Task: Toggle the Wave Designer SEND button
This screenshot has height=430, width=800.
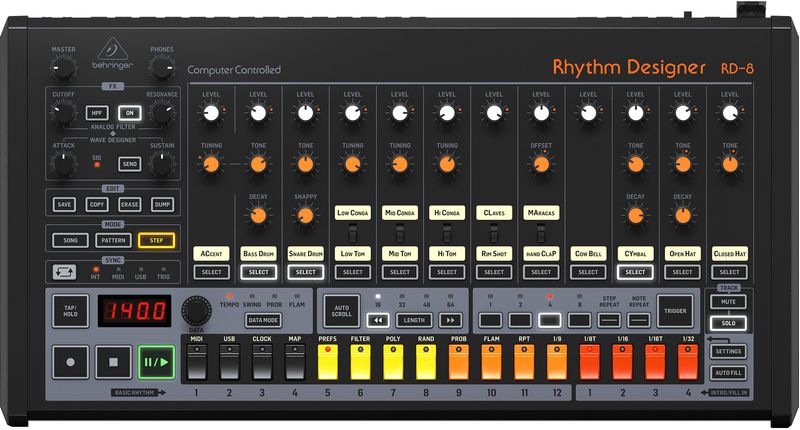Action: (x=130, y=164)
